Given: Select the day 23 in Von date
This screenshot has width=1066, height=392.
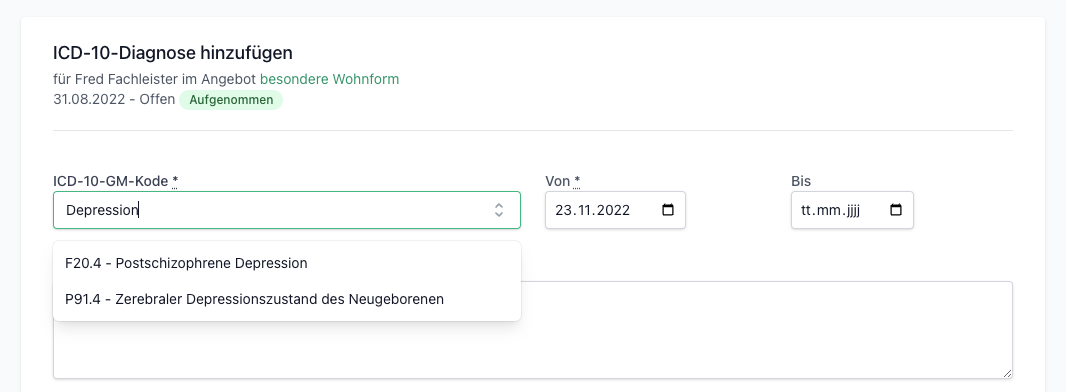Looking at the screenshot, I should [563, 210].
